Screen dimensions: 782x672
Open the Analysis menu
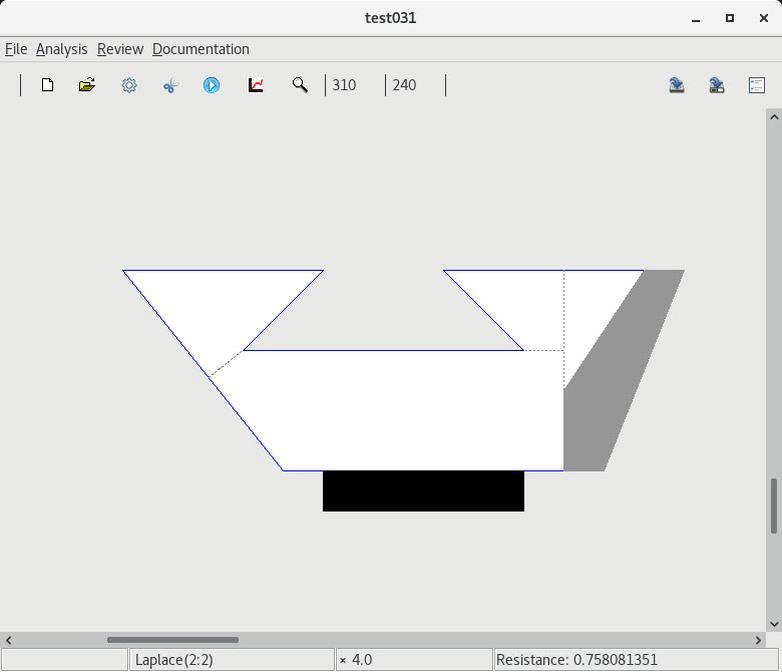(x=61, y=49)
